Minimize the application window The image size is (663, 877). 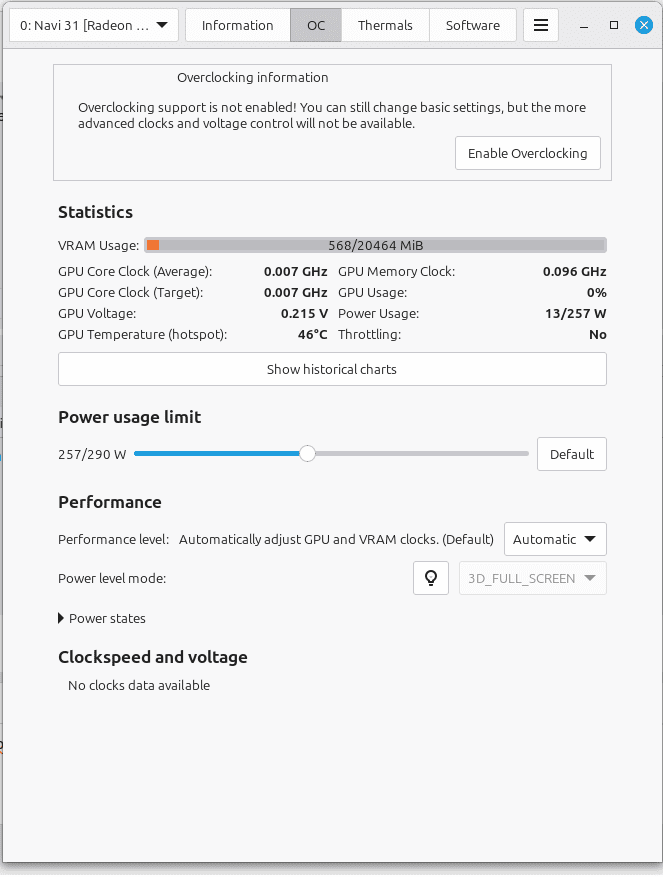click(585, 24)
